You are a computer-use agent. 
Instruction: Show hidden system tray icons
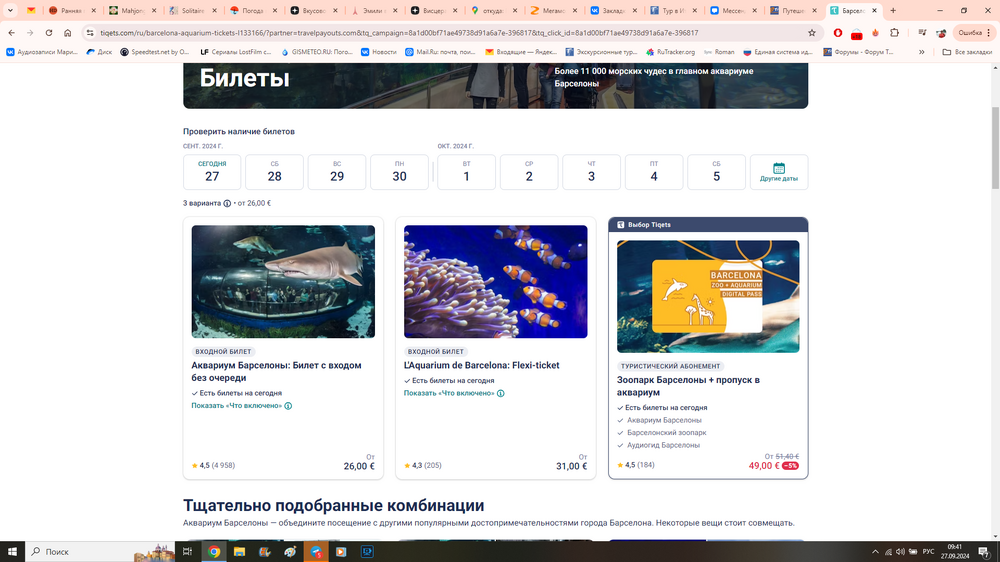click(x=876, y=552)
